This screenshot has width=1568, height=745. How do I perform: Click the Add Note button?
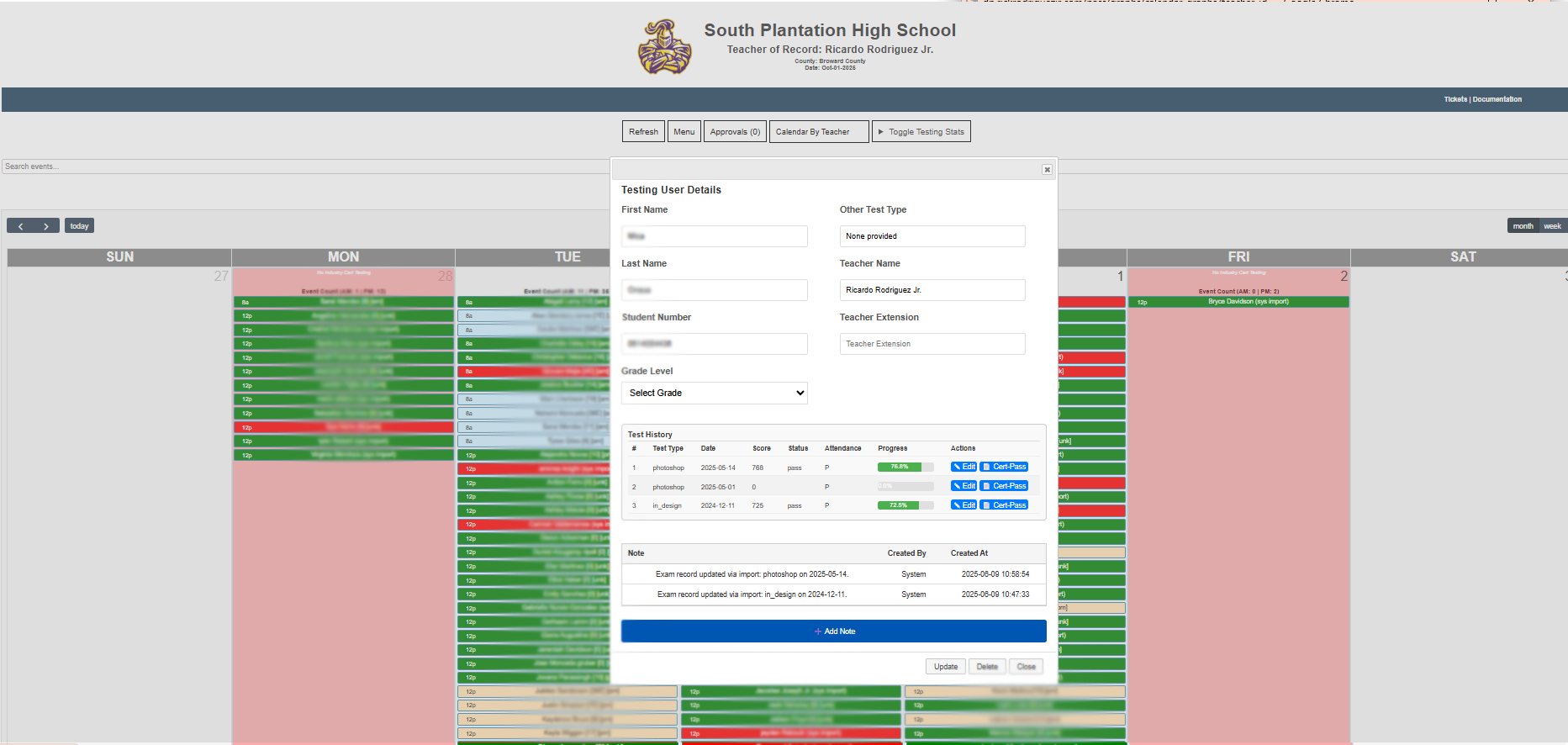(x=833, y=631)
